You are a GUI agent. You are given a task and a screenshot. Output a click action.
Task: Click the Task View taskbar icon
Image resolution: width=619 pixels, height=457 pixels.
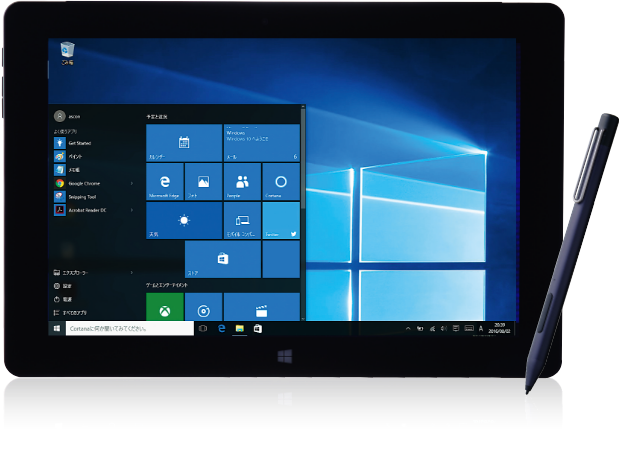click(203, 328)
